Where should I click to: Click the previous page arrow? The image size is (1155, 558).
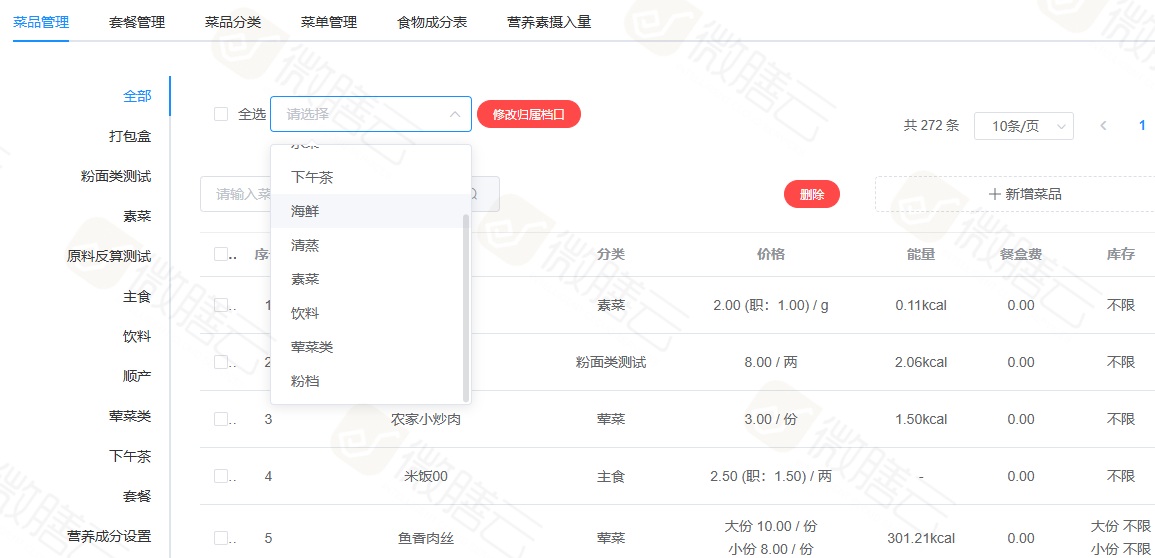[x=1104, y=126]
